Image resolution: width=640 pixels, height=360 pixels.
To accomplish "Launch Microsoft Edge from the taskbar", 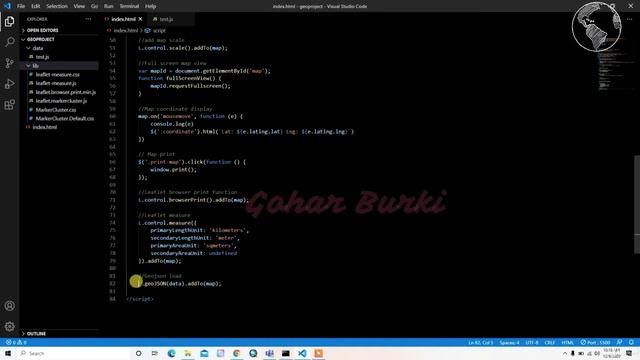I will point(171,353).
